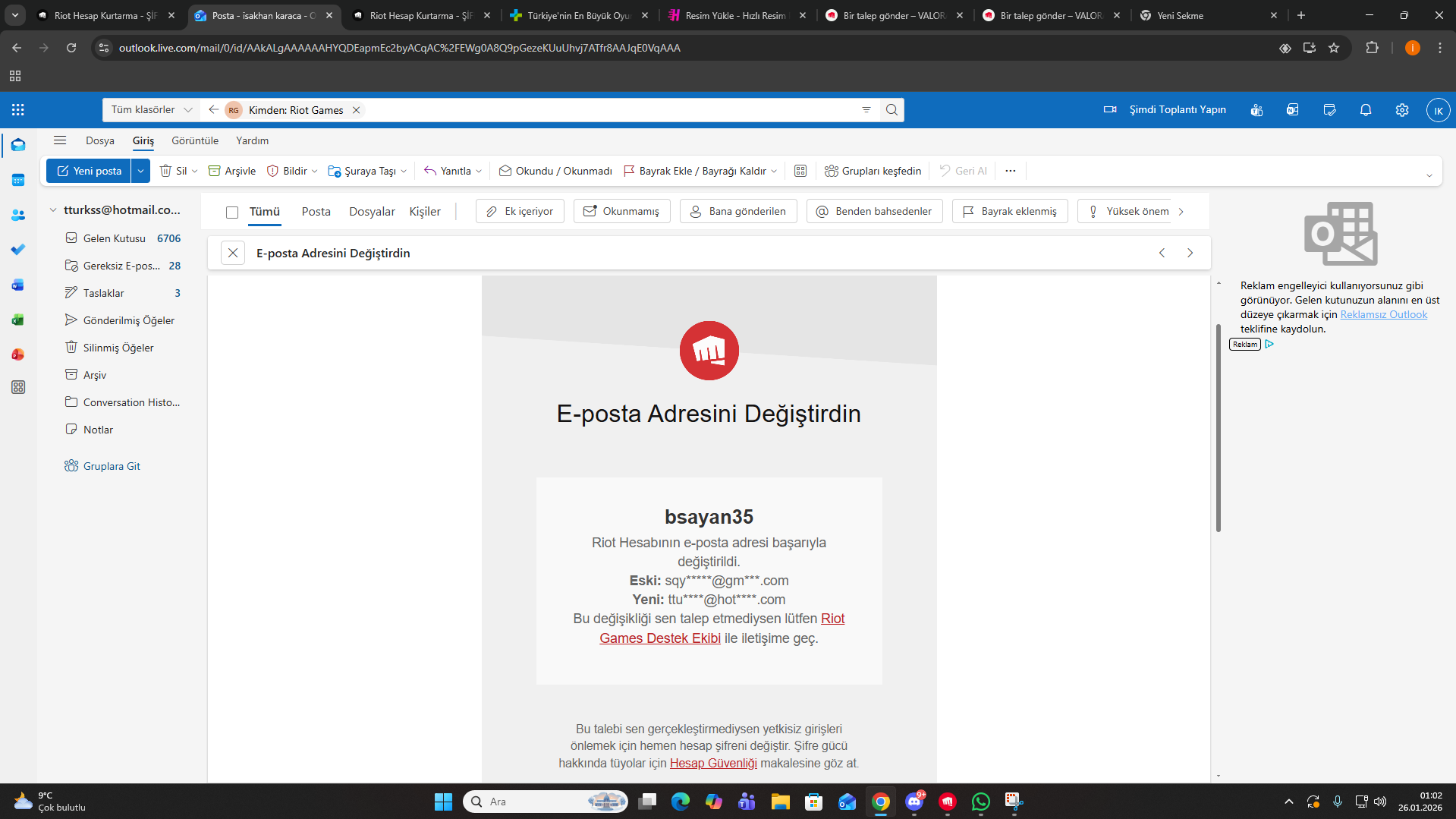The height and width of the screenshot is (819, 1456).
Task: Open the 'Bildir' dropdown
Action: (x=292, y=171)
